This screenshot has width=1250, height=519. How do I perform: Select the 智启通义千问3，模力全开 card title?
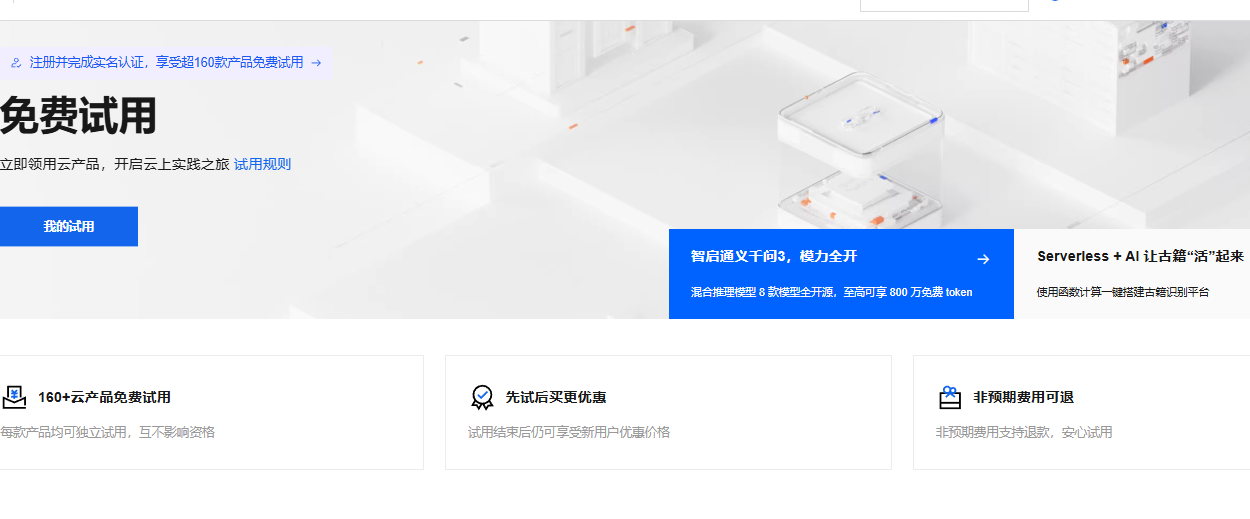click(774, 256)
